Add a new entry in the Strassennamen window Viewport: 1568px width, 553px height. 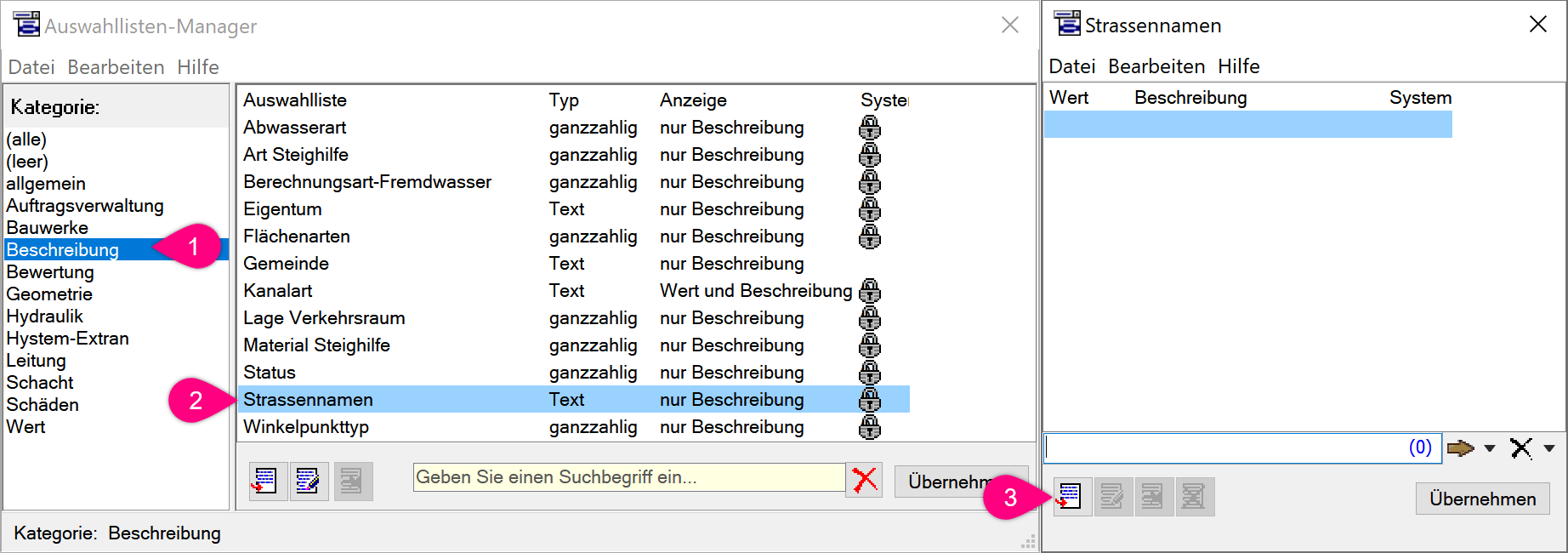[1069, 496]
